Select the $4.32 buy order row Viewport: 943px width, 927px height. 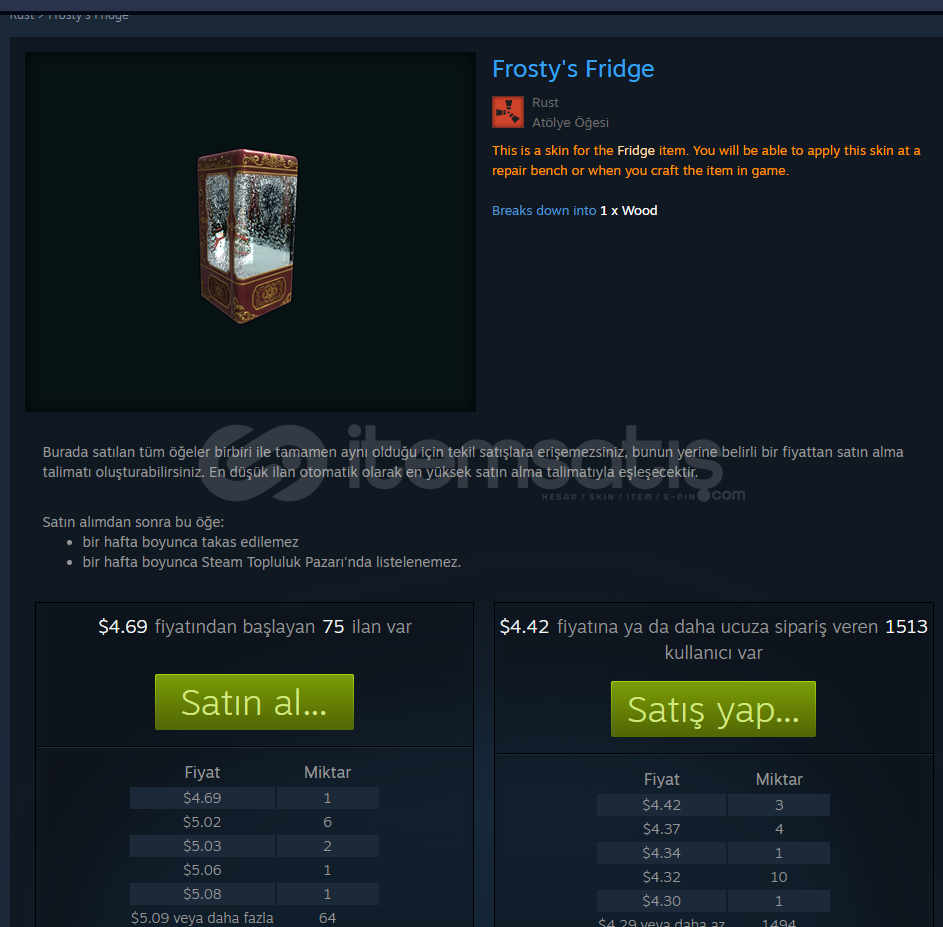coord(713,877)
